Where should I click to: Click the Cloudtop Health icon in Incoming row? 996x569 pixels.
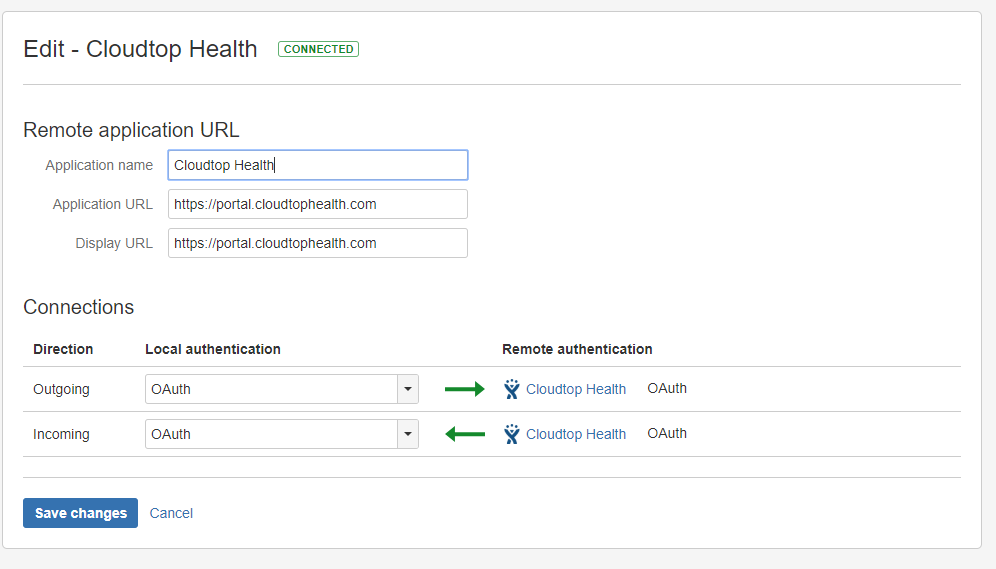511,434
